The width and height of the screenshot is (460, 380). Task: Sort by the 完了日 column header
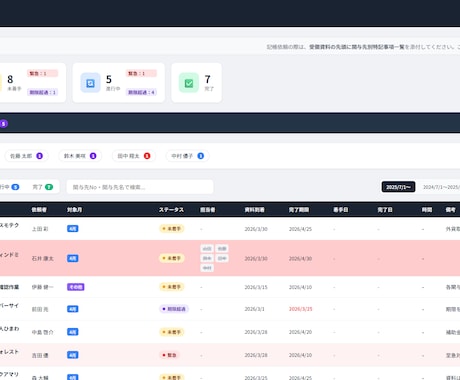[385, 210]
